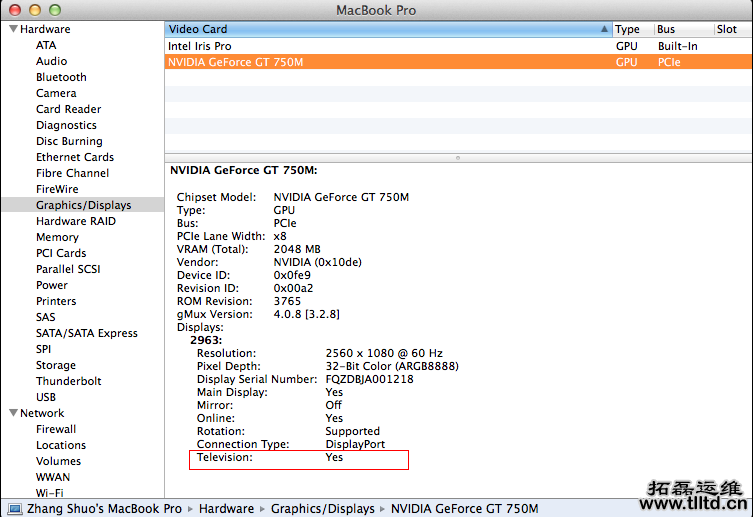Click the computer icon in path bar
The height and width of the screenshot is (517, 753).
click(x=13, y=509)
